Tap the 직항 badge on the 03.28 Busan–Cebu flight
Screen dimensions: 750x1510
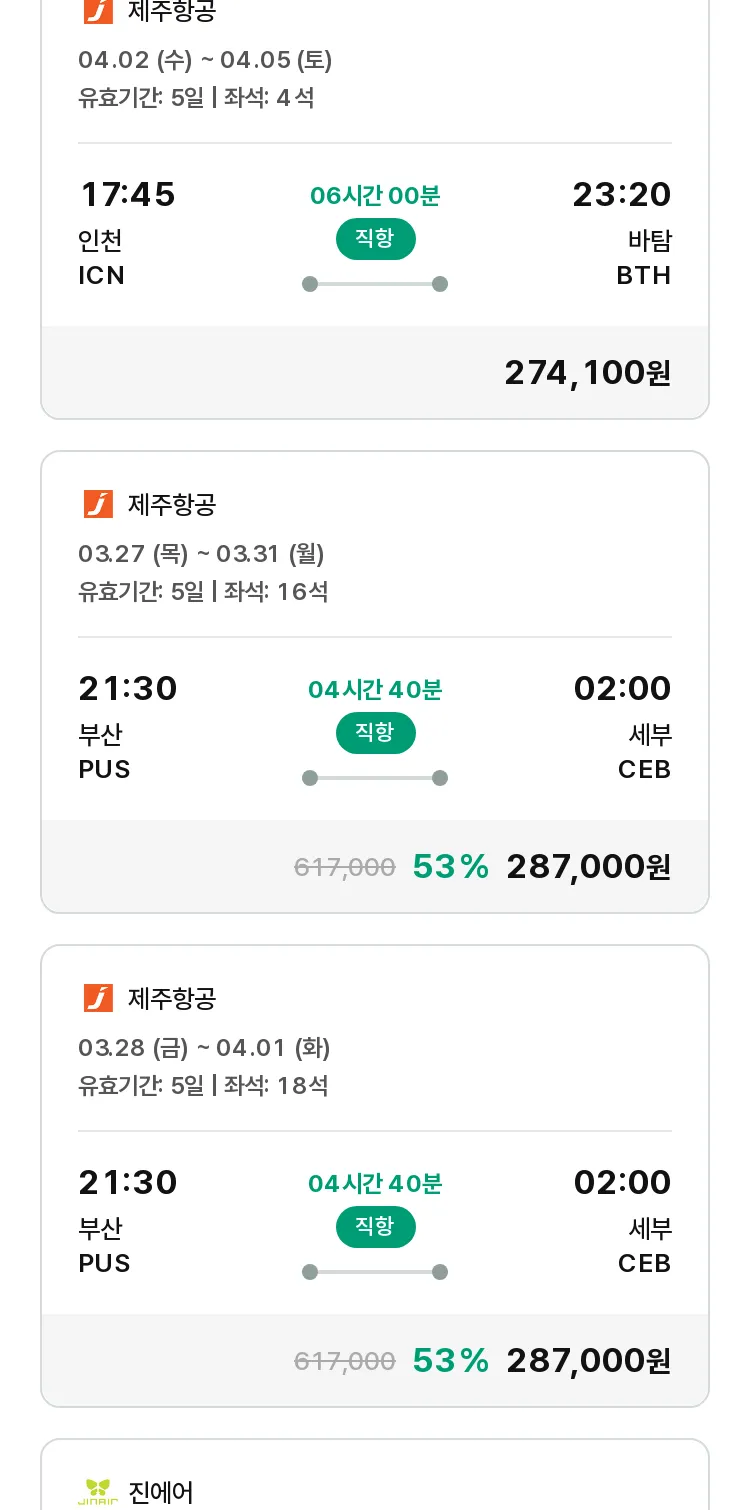click(x=375, y=1227)
